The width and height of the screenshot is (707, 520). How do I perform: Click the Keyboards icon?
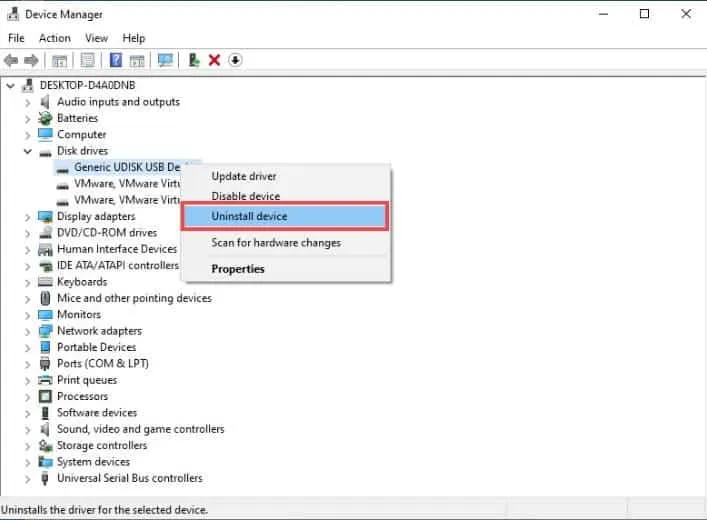pos(45,282)
